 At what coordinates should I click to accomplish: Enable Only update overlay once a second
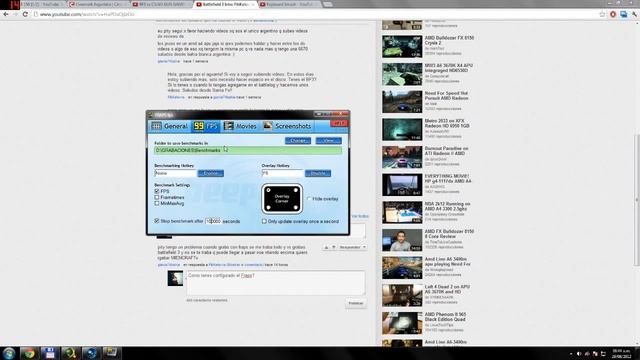click(264, 221)
